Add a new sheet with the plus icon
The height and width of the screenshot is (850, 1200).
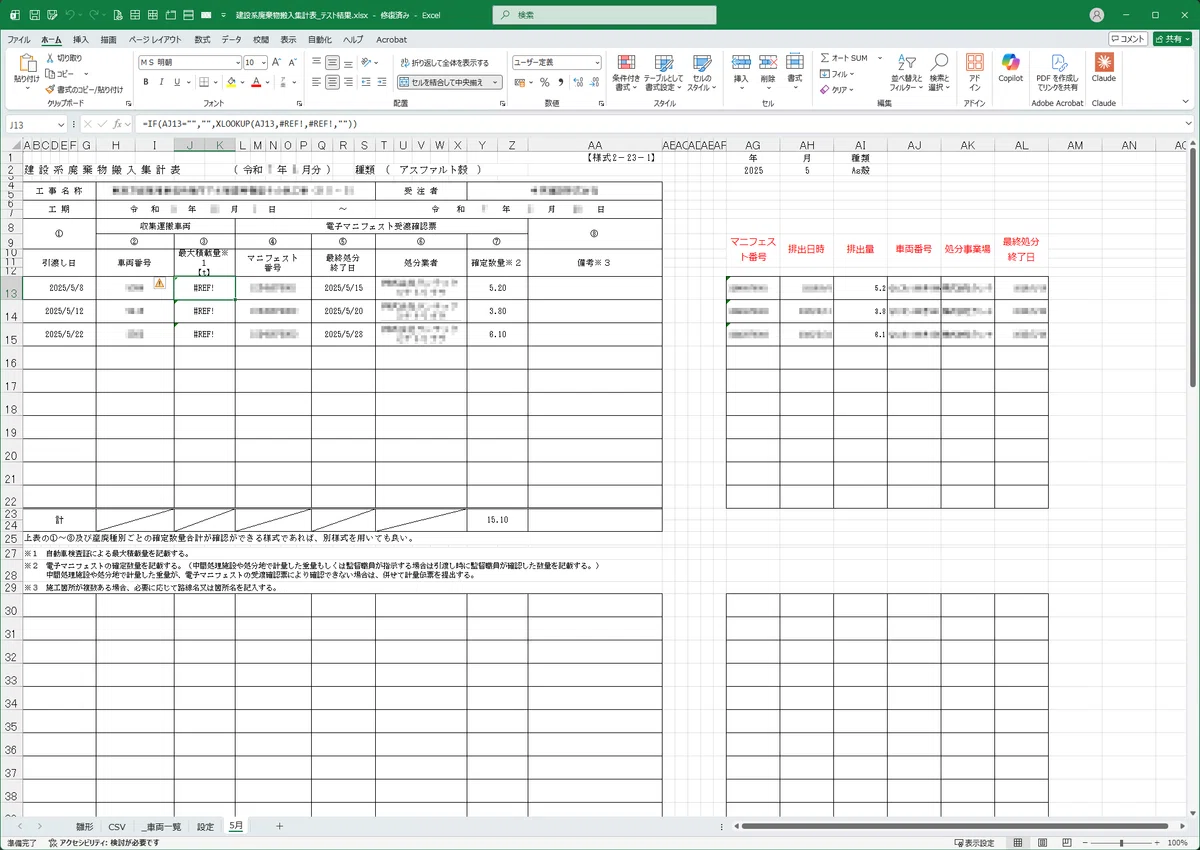[x=279, y=826]
